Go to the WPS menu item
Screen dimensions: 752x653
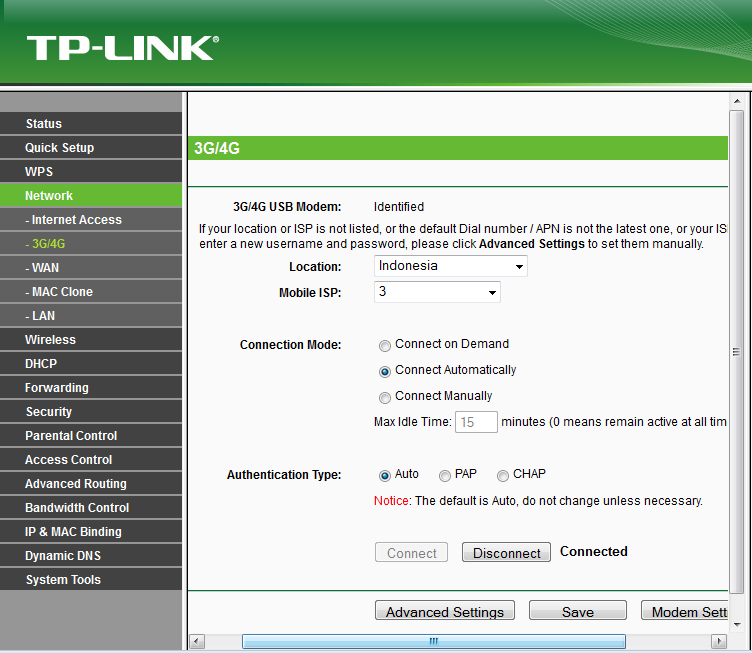(x=91, y=171)
